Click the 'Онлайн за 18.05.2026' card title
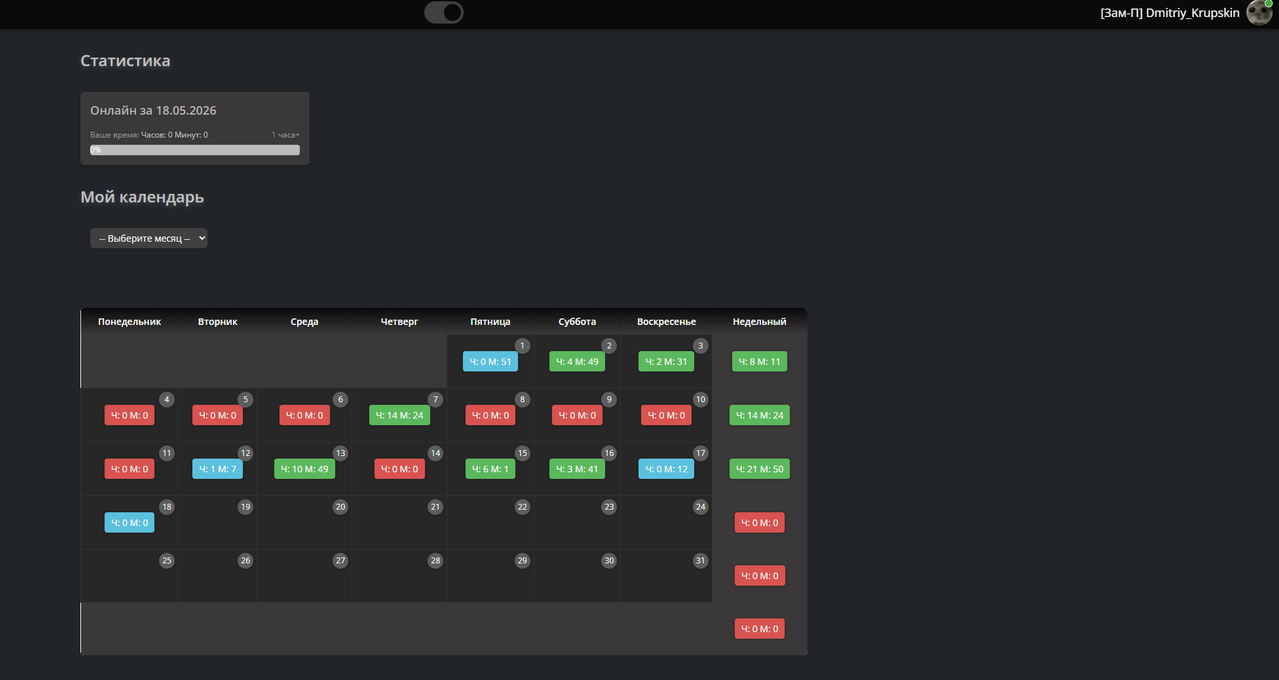1279x680 pixels. pos(154,110)
